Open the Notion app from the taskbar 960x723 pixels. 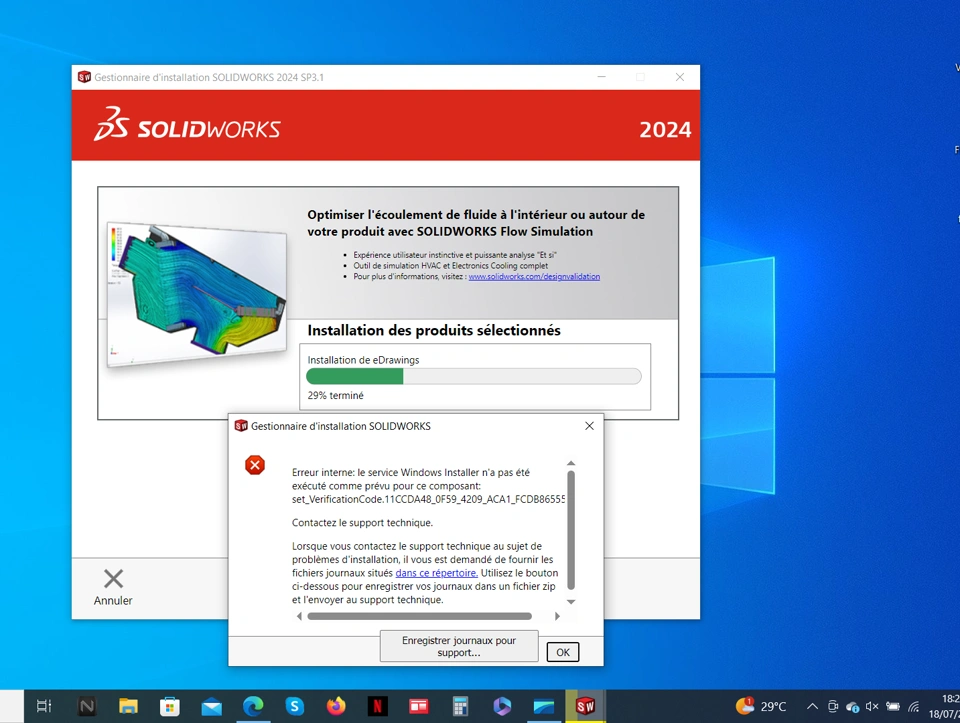tap(87, 706)
